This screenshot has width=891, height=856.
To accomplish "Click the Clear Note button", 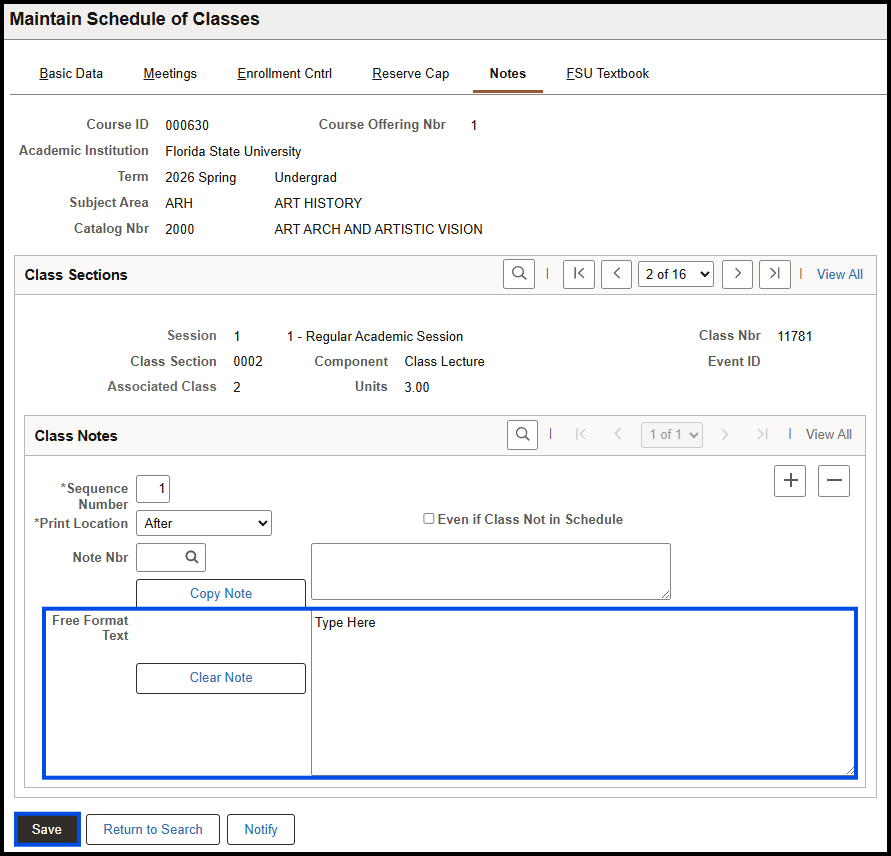I will pyautogui.click(x=220, y=678).
